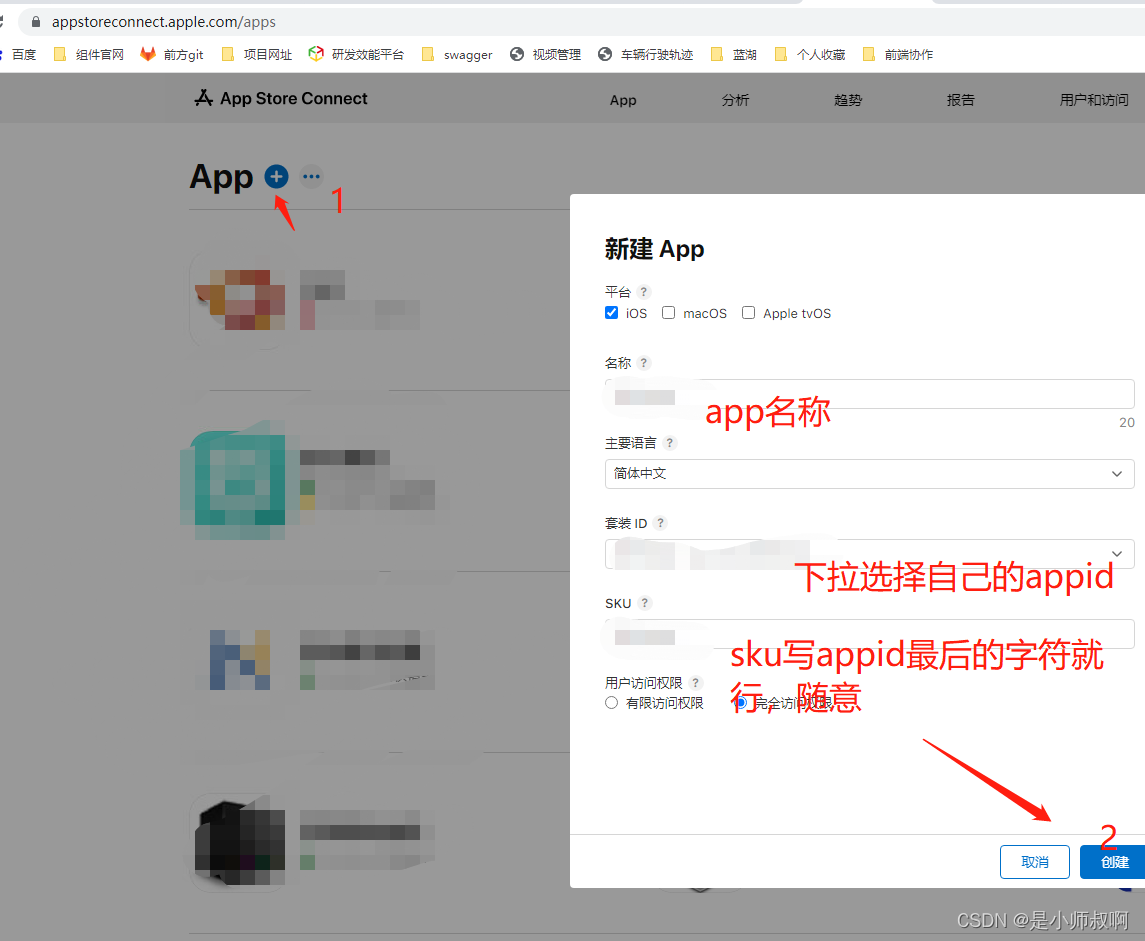1145x941 pixels.
Task: Click the help icon next to 套装 ID
Action: tap(660, 523)
